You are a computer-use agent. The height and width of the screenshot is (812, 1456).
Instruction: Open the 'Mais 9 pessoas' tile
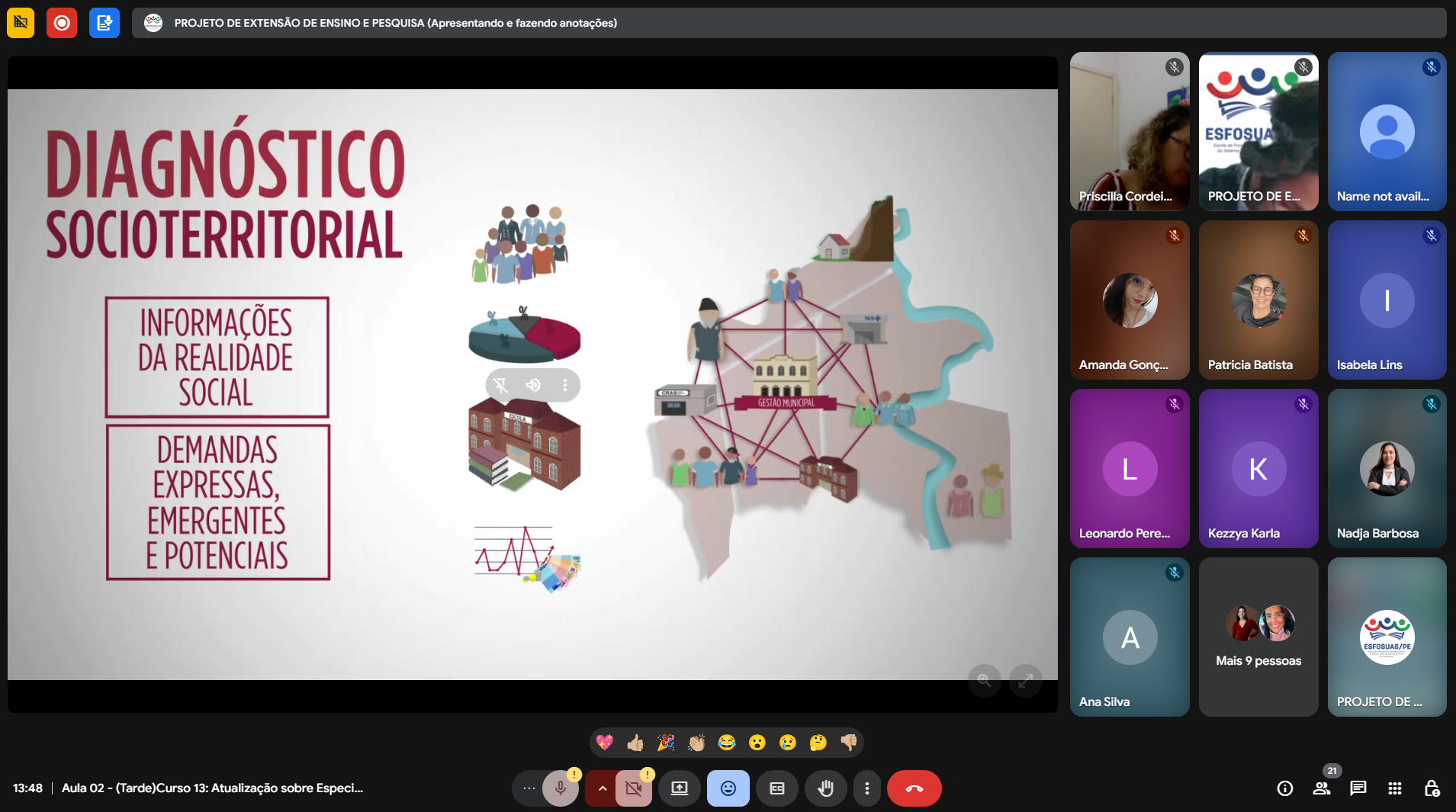(1258, 637)
